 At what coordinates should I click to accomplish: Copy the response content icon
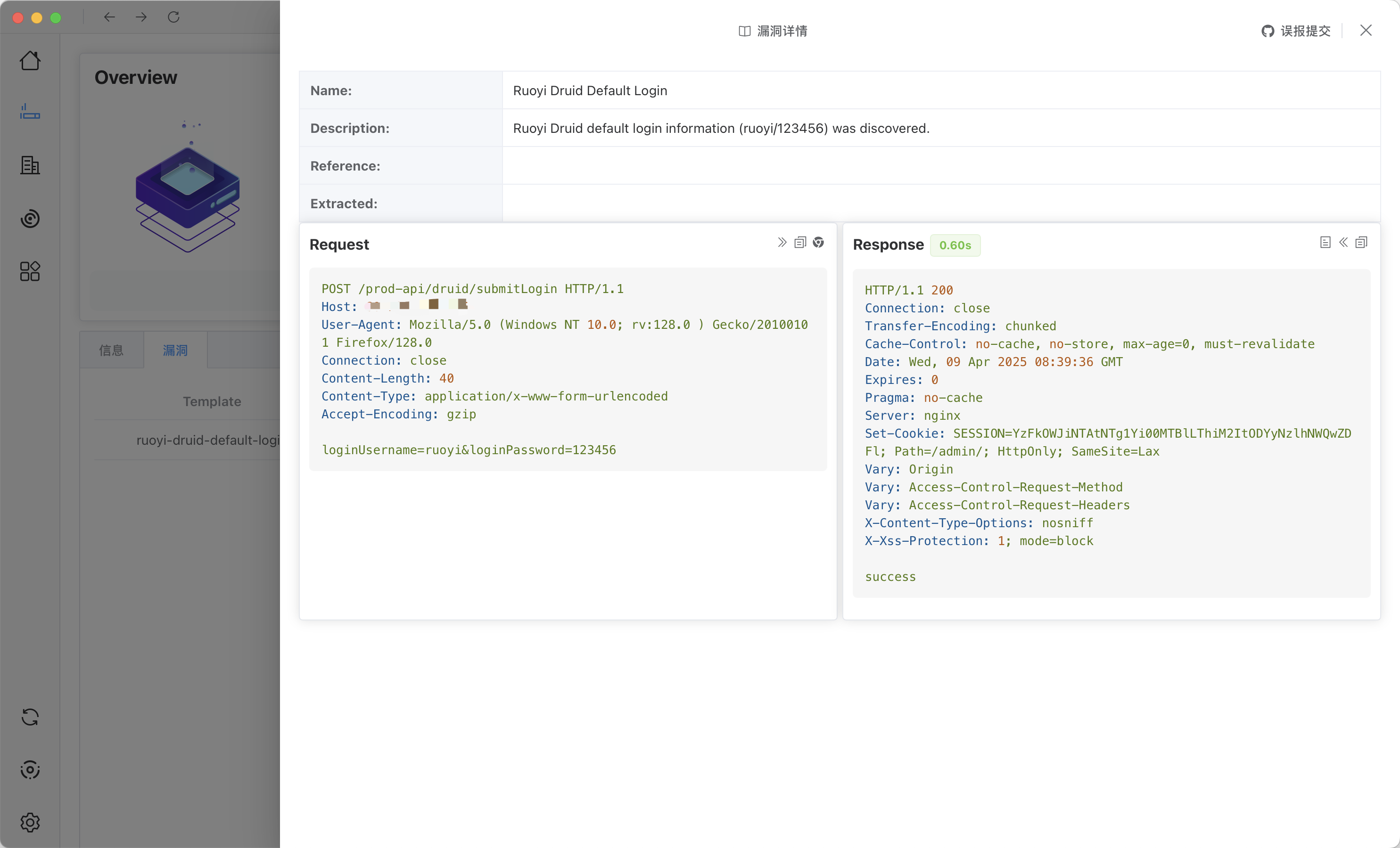coord(1361,243)
